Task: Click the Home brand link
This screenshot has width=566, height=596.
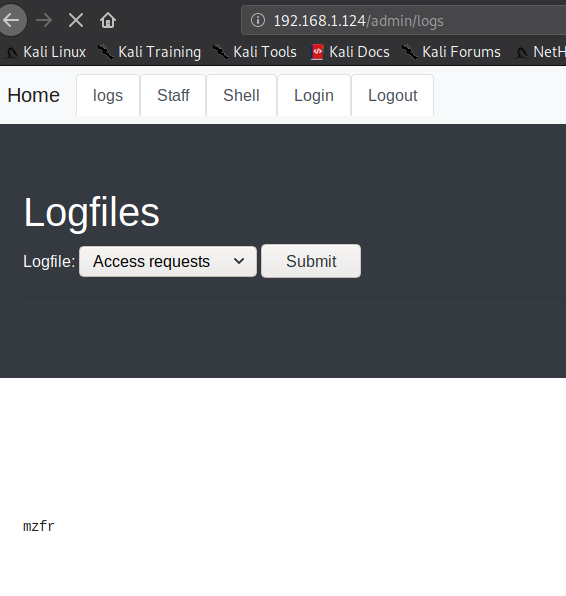Action: tap(33, 95)
